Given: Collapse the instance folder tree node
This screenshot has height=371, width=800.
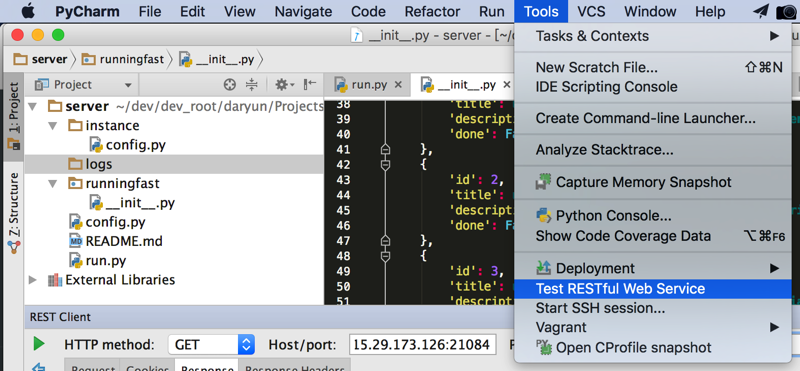Looking at the screenshot, I should point(52,126).
